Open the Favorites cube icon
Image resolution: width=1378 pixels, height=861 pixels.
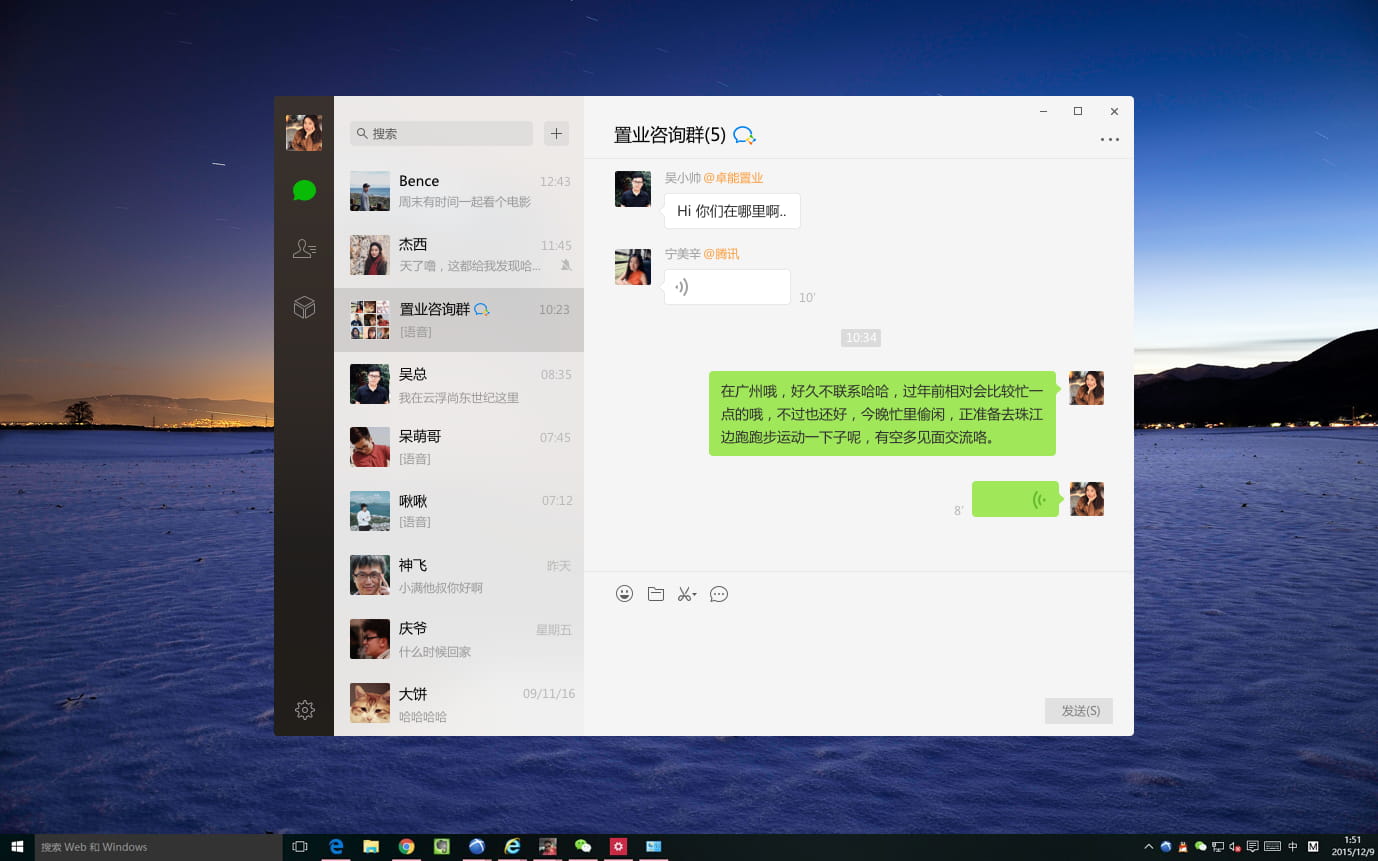click(x=304, y=308)
